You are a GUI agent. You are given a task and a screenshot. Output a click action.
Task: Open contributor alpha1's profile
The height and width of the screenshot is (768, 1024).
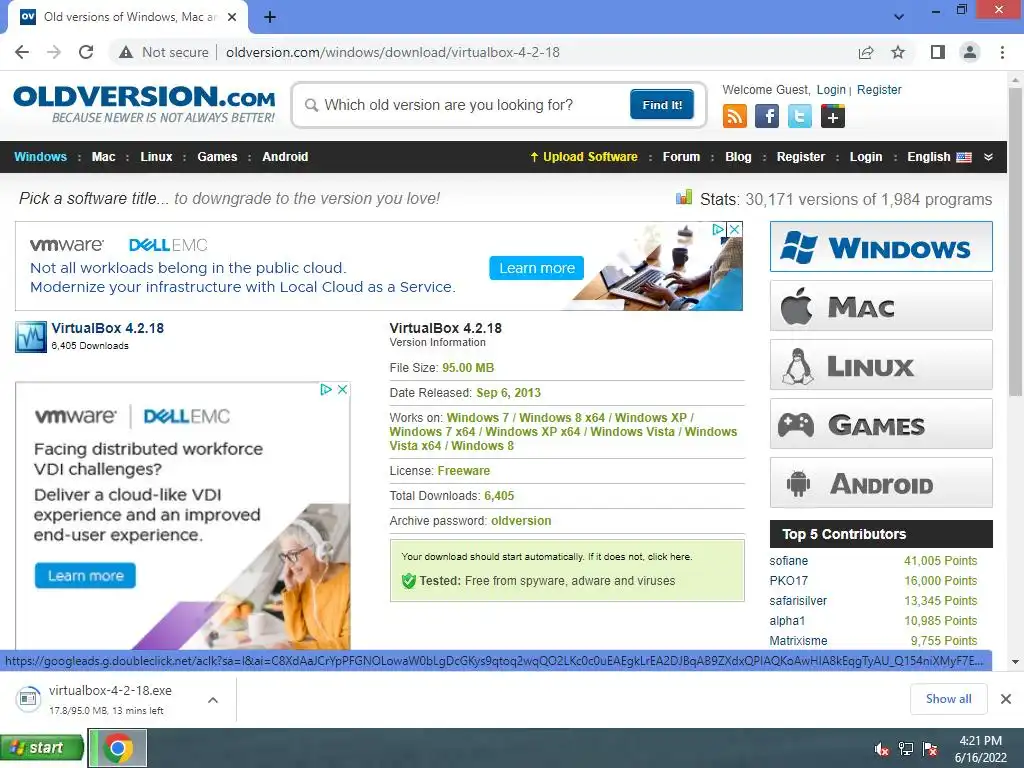pyautogui.click(x=787, y=620)
